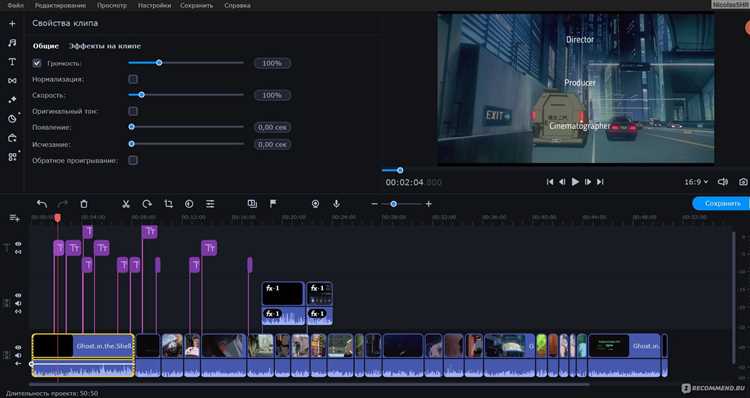Zoom out timeline with minus icon
The width and height of the screenshot is (750, 398).
pos(375,204)
